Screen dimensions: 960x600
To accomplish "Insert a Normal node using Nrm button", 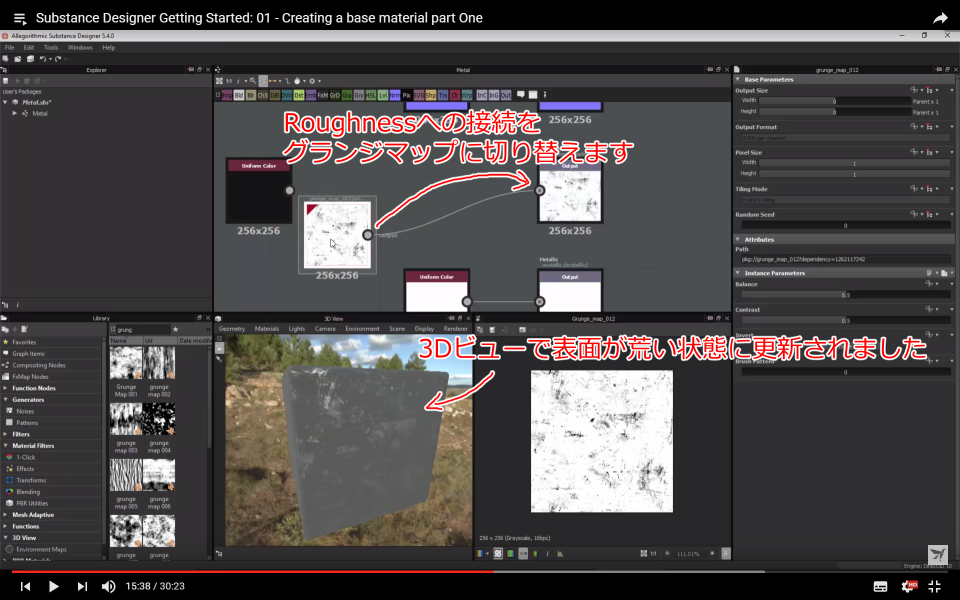I will coord(395,95).
